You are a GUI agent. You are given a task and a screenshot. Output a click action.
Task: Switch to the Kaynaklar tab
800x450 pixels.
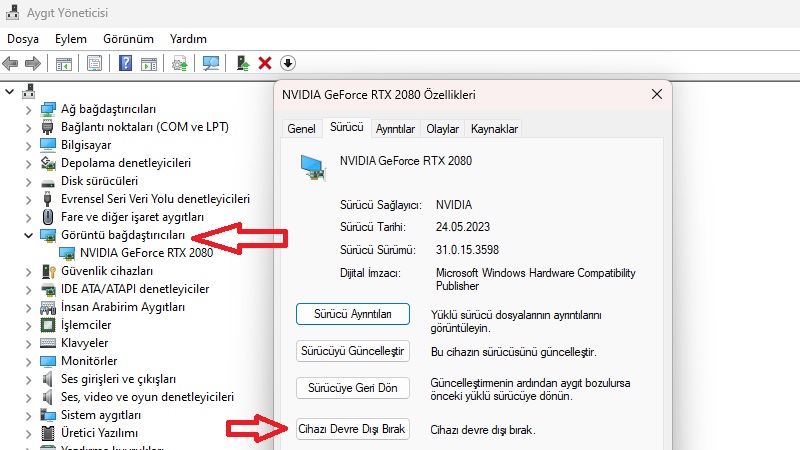pos(494,129)
